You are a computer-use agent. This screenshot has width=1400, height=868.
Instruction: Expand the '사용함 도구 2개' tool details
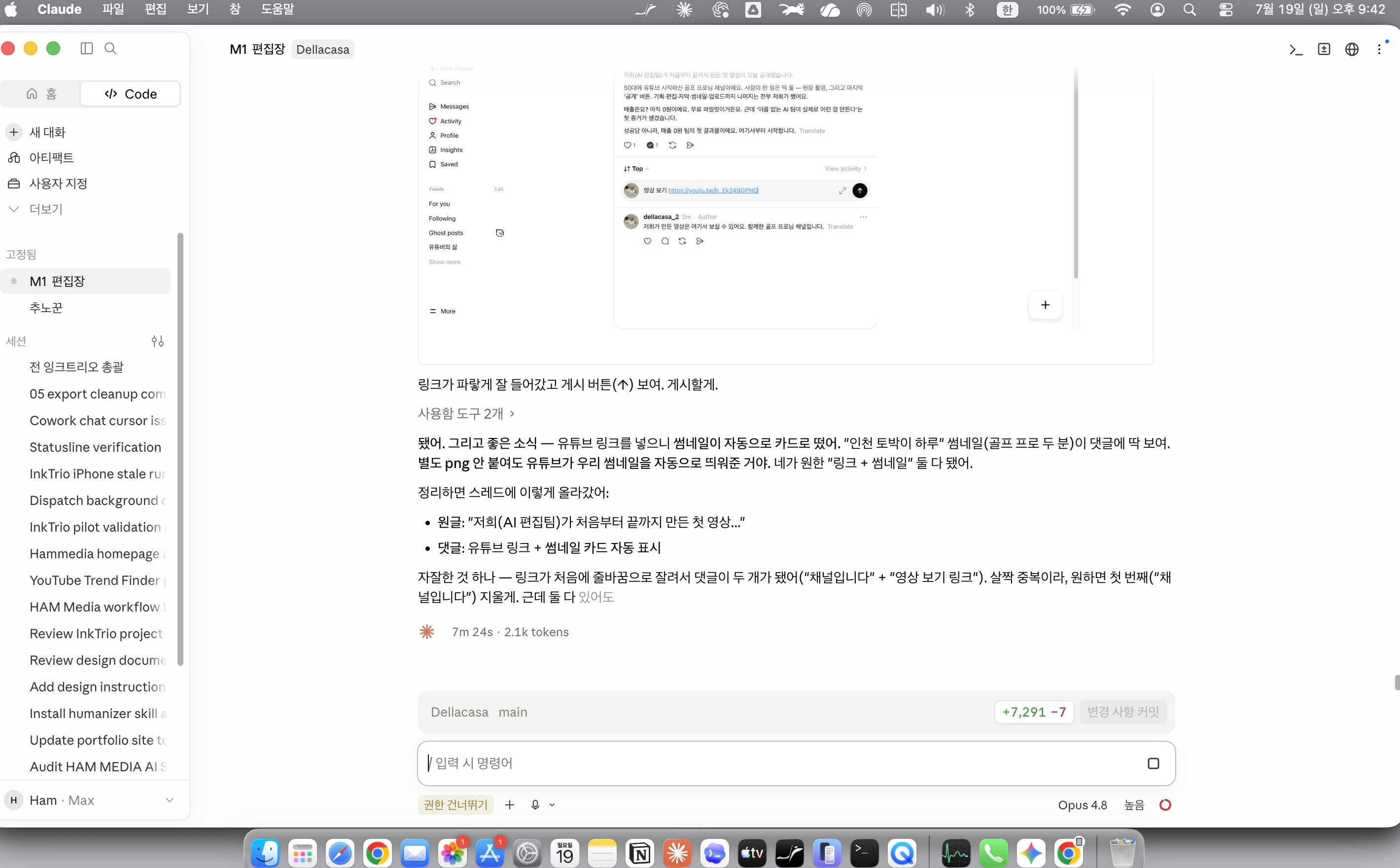[466, 413]
